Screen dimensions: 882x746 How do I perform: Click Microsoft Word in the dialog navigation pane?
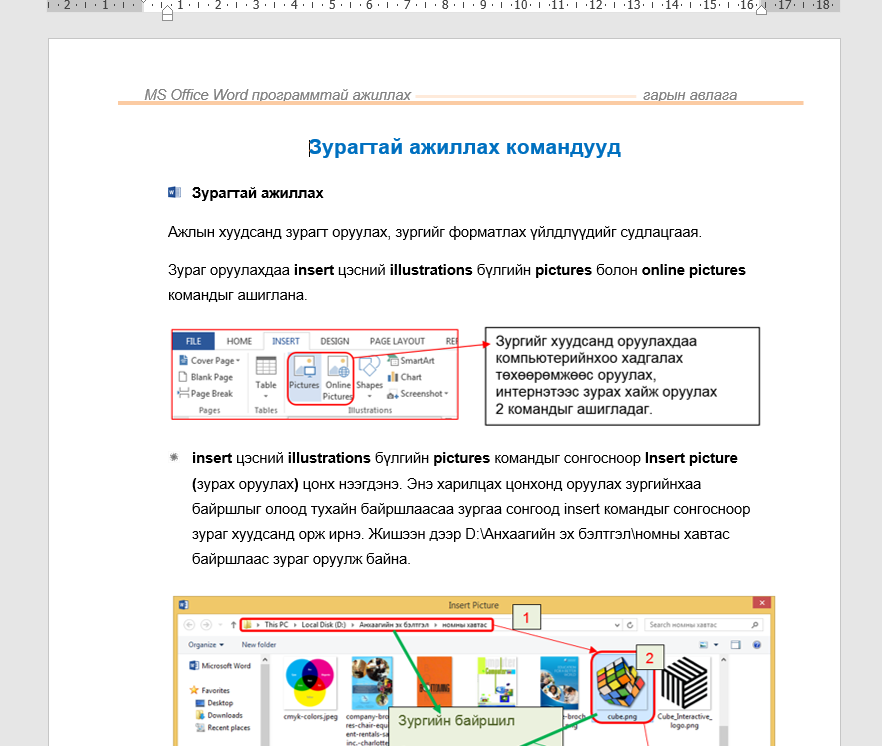coord(220,666)
